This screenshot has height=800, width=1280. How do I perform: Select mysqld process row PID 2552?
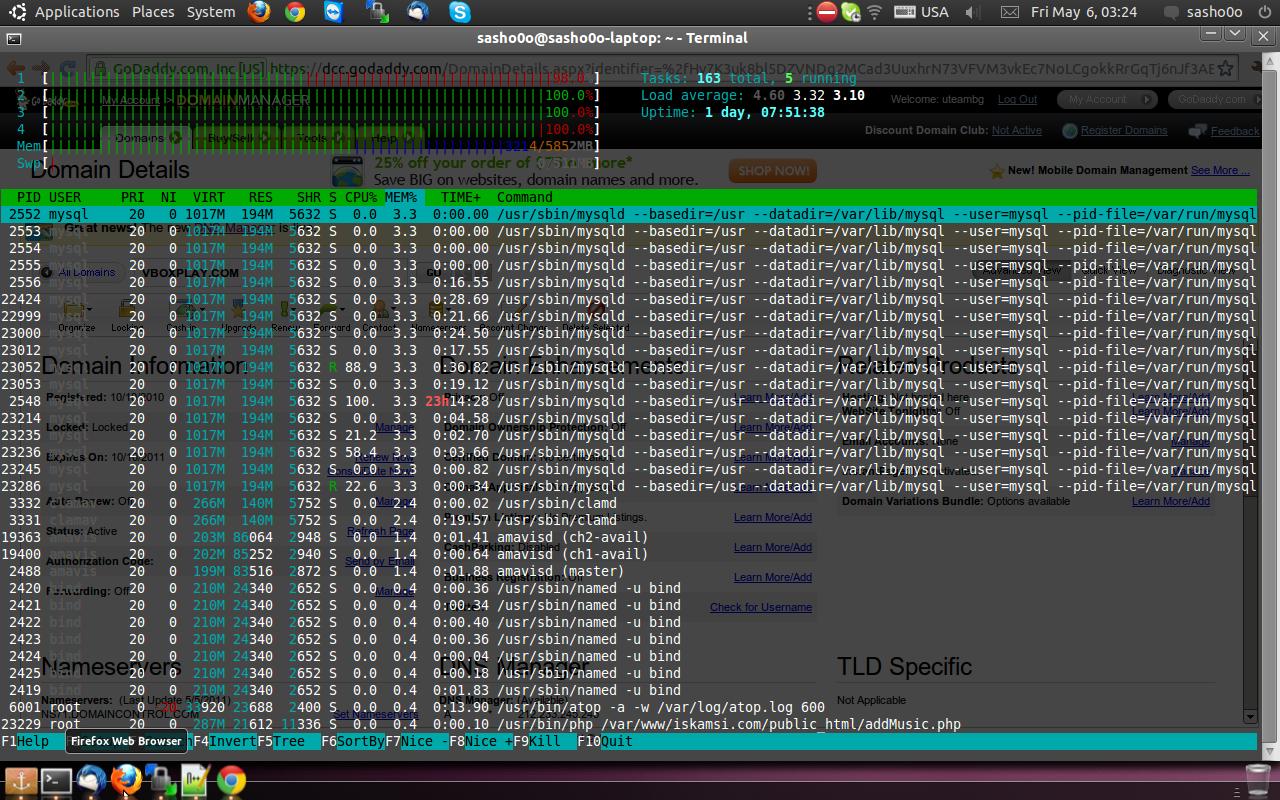tap(628, 214)
